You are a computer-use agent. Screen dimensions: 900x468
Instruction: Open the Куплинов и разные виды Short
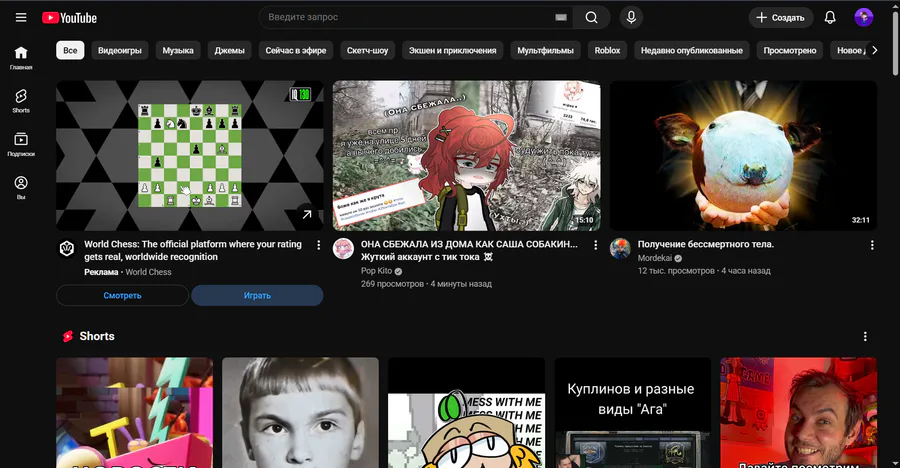coord(633,413)
